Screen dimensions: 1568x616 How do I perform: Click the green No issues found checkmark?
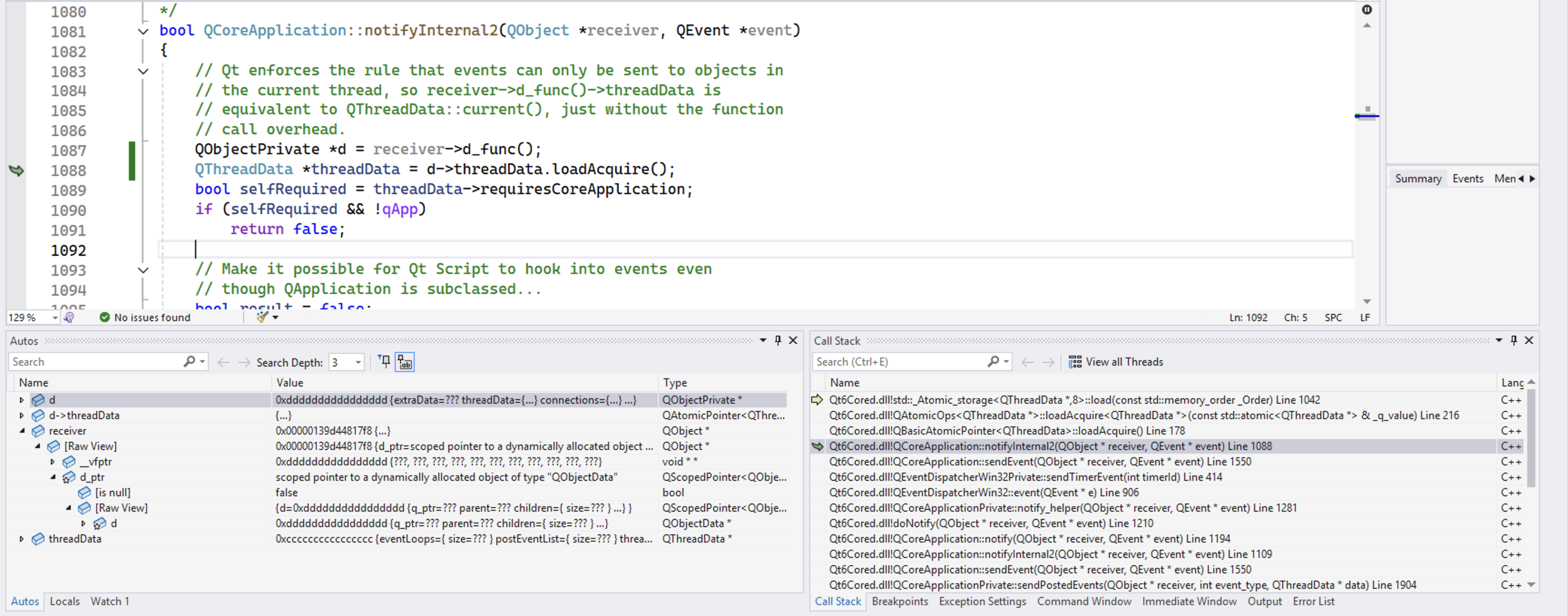click(105, 317)
